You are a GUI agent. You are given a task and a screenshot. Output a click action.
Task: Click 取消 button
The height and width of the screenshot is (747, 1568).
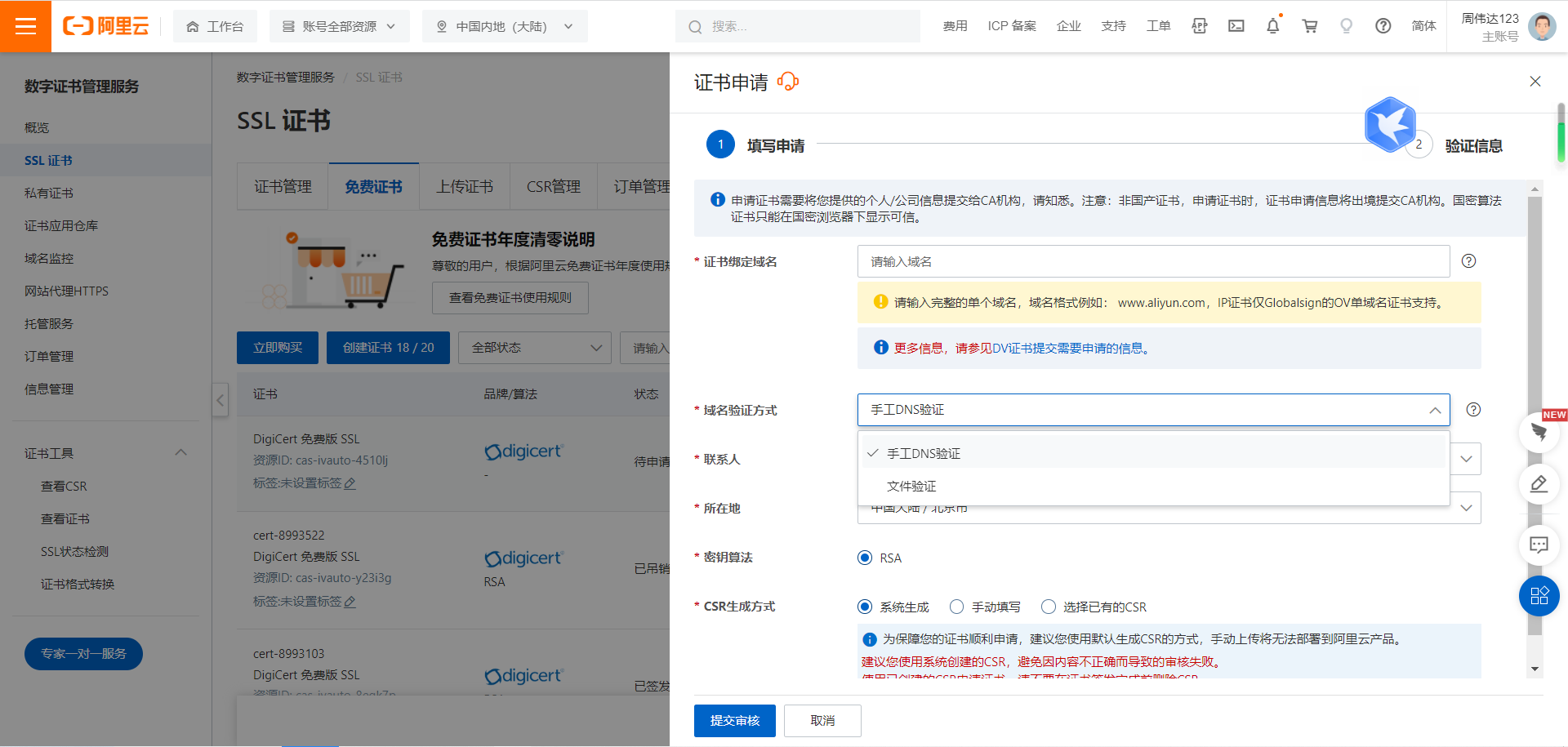(822, 721)
